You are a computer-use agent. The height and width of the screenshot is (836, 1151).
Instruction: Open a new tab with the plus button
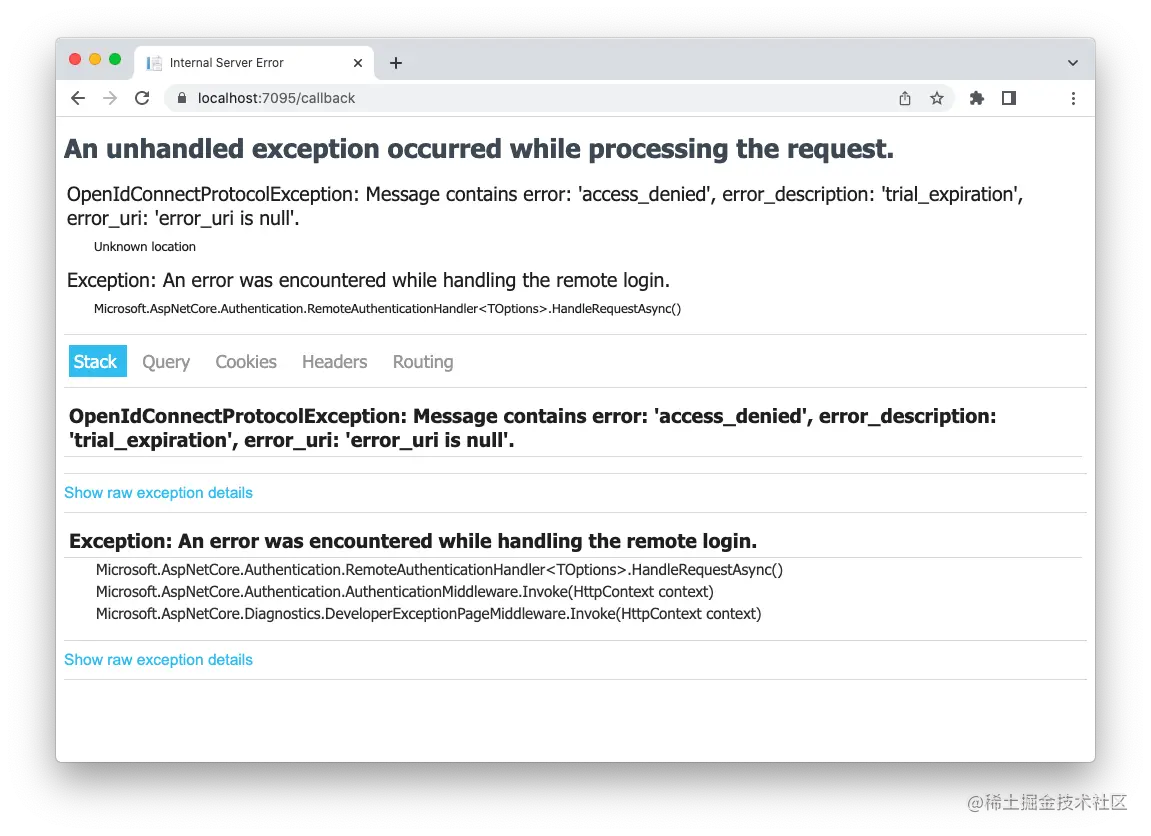395,62
